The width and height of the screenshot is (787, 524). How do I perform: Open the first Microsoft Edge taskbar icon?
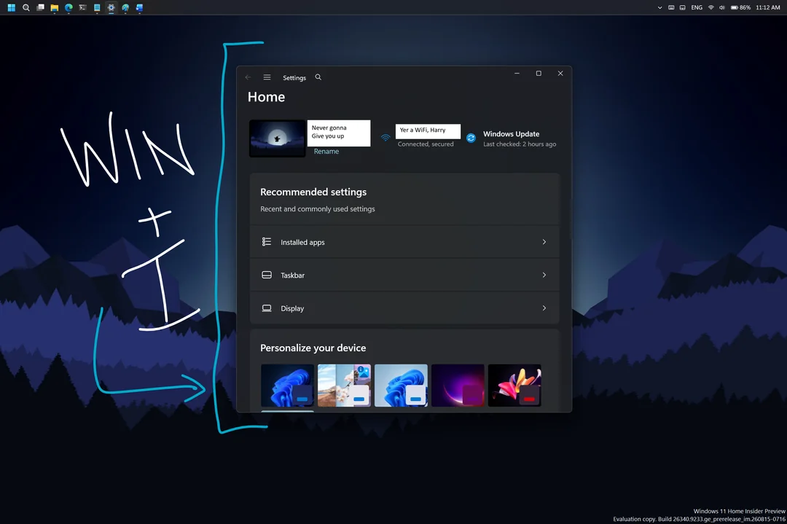pos(69,8)
